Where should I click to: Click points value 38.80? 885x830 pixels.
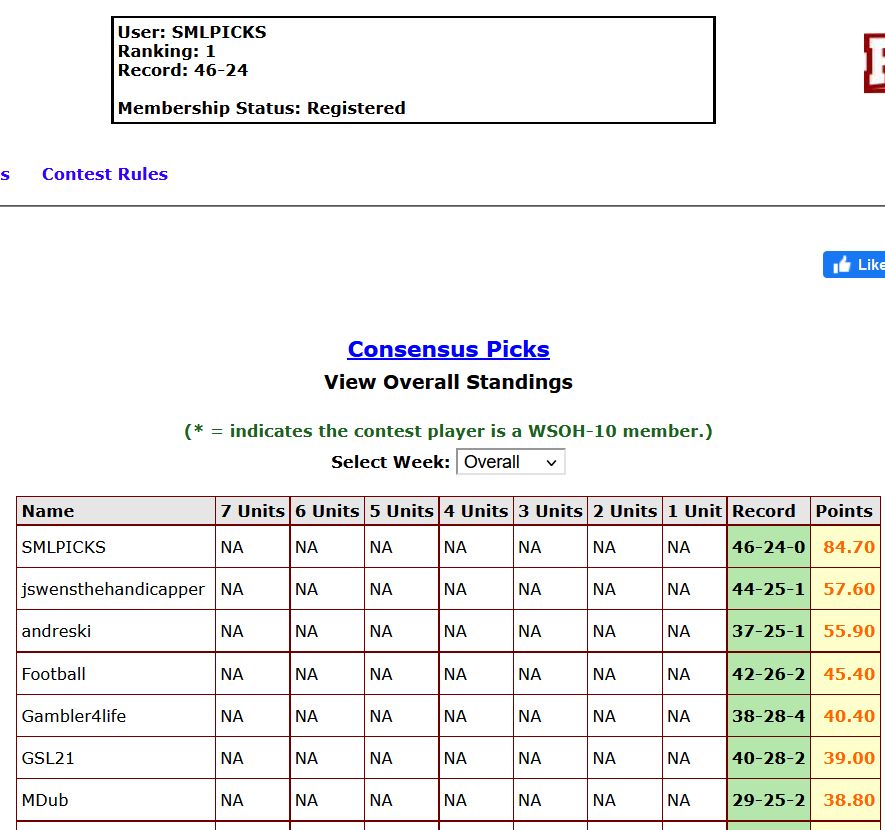(x=849, y=800)
